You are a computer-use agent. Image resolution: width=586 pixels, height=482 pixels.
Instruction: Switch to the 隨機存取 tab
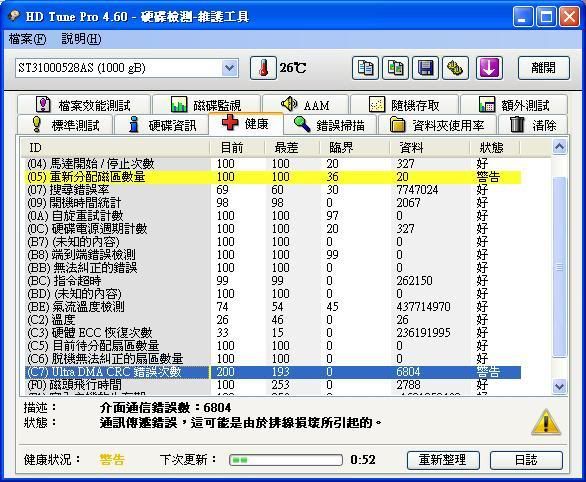click(x=404, y=105)
